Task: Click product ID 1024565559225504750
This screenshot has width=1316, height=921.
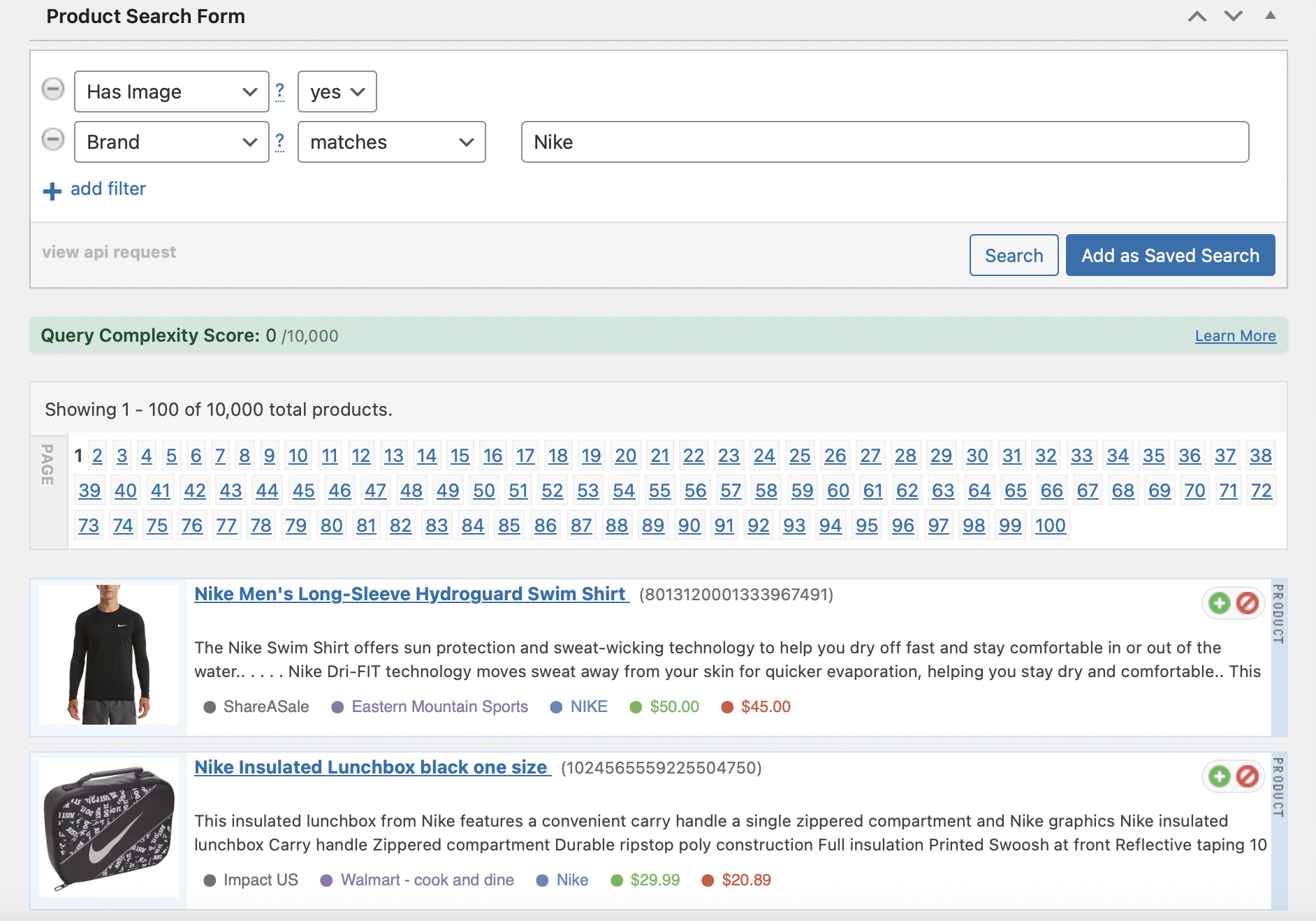Action: (661, 768)
